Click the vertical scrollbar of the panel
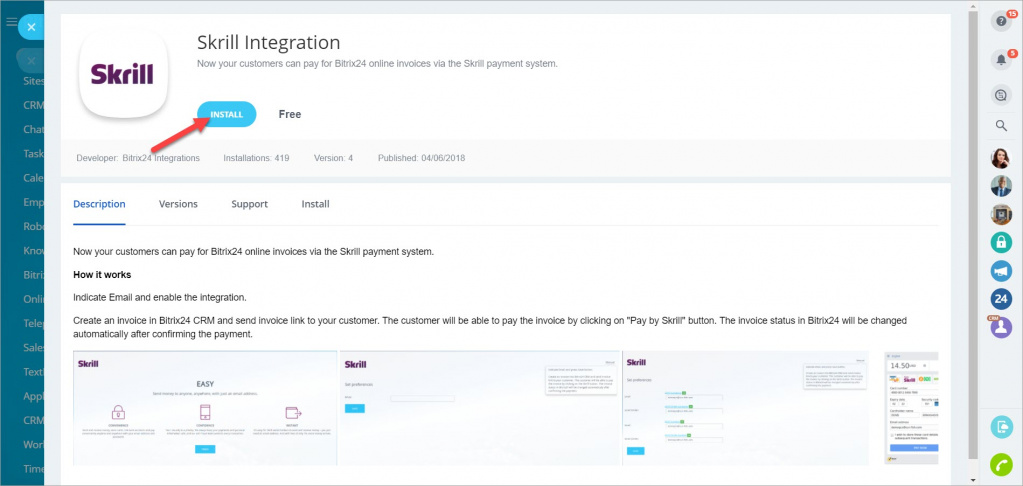 [x=973, y=234]
